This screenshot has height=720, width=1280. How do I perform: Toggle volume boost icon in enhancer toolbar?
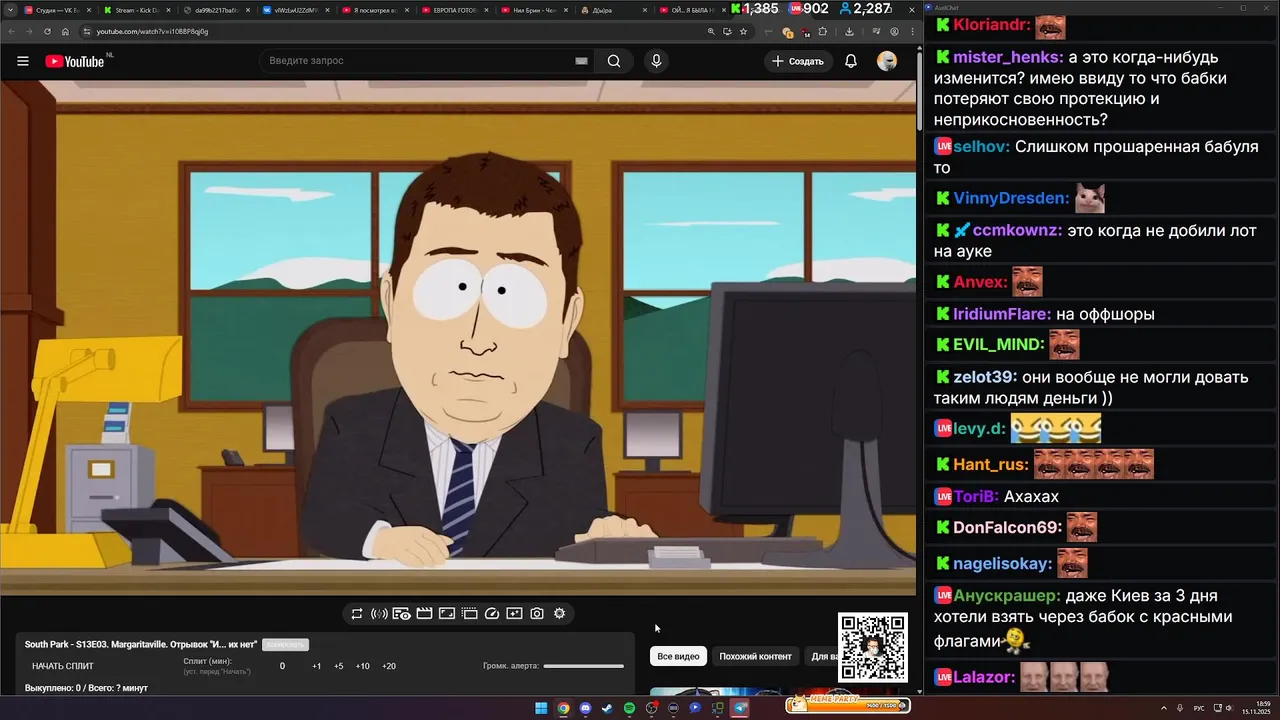(379, 614)
